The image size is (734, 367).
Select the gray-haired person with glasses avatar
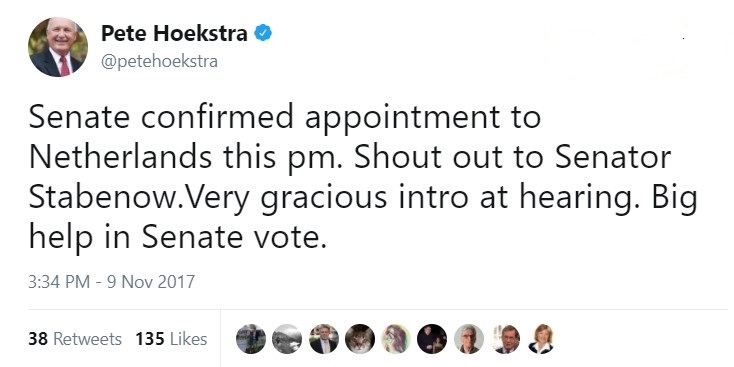[469, 338]
